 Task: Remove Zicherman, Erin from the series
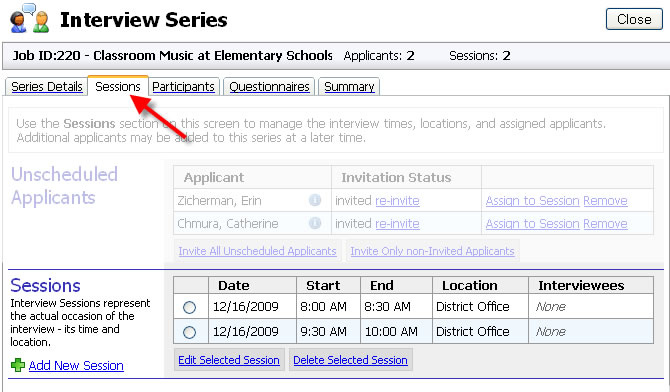(x=605, y=200)
